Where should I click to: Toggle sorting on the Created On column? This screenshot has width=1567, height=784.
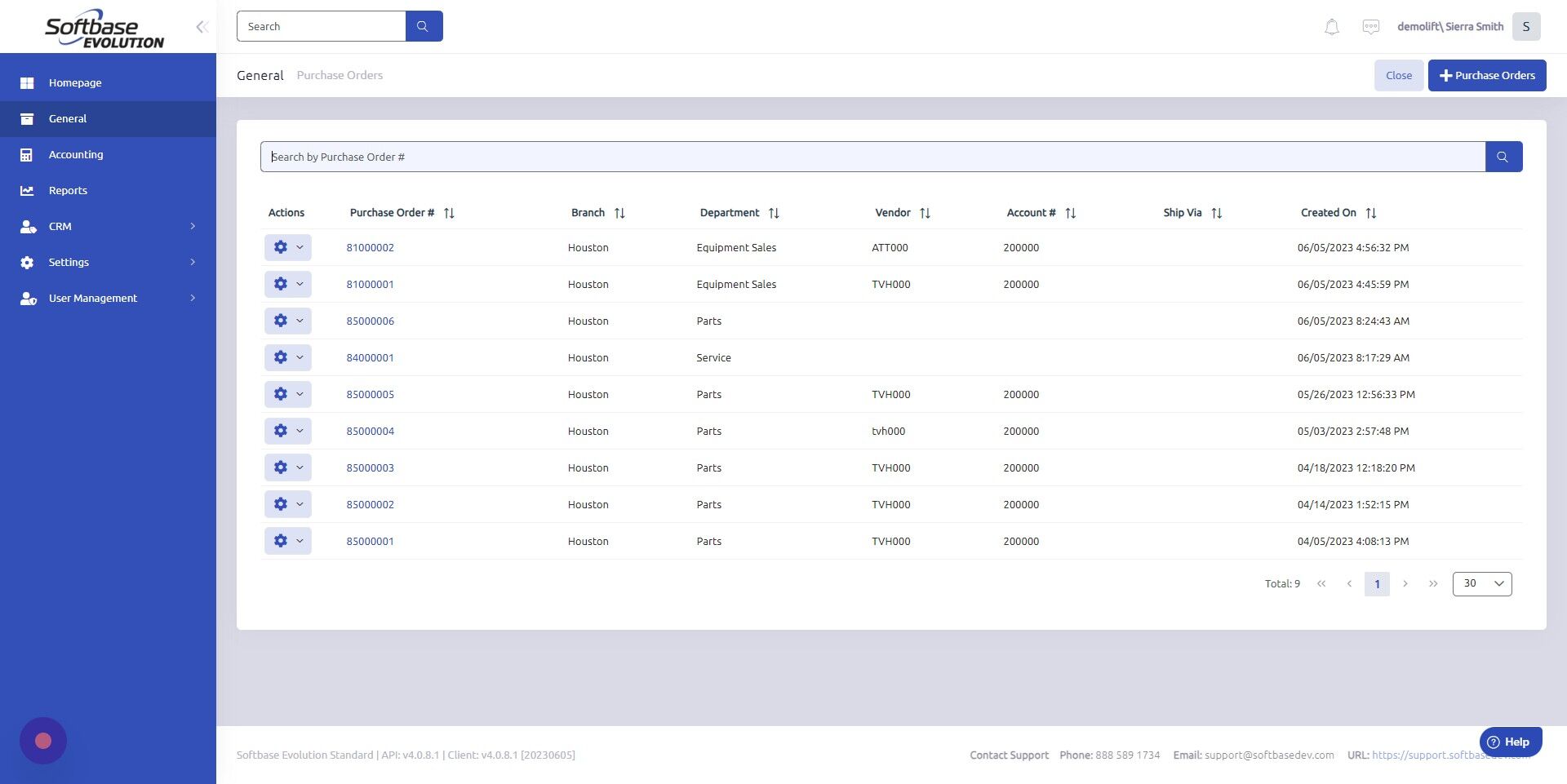[1371, 212]
